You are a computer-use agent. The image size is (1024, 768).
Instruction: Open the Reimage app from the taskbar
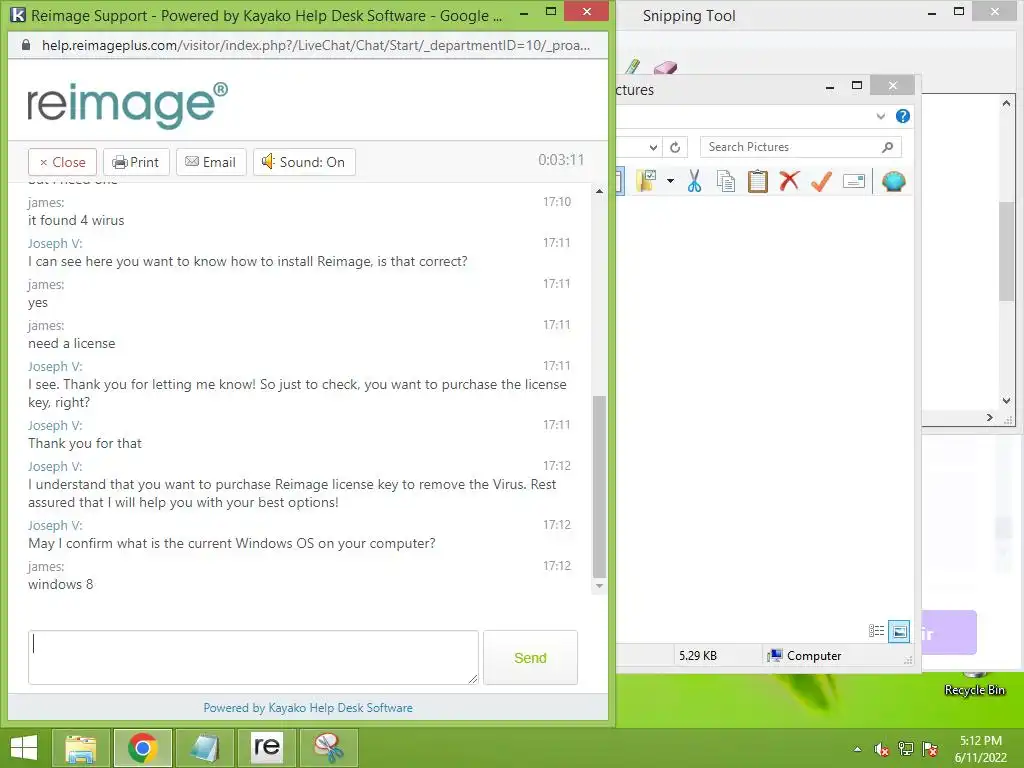(266, 748)
